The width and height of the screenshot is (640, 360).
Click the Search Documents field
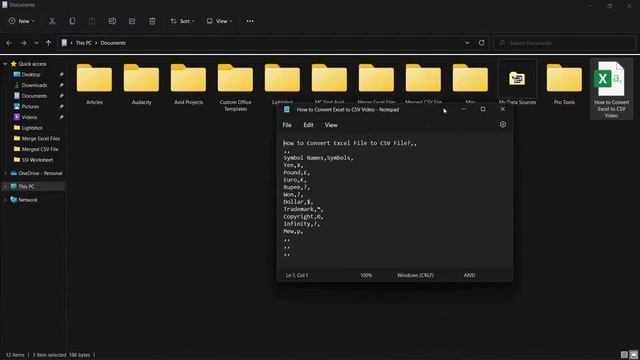pyautogui.click(x=564, y=43)
